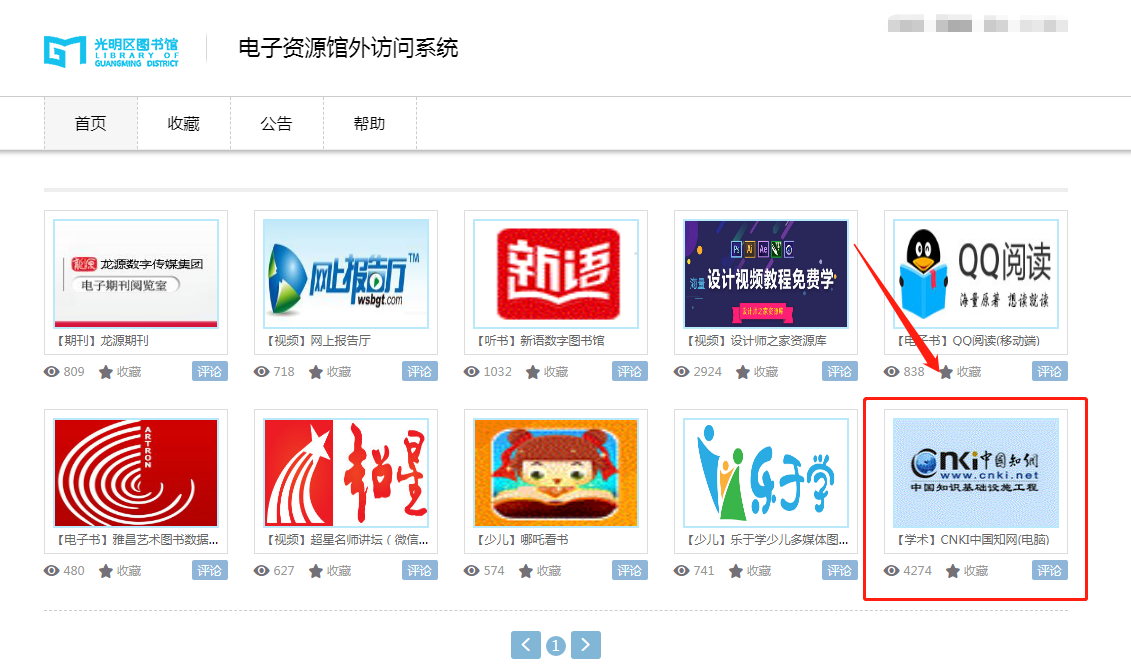This screenshot has height=671, width=1131.
Task: Click the 设计视频教程免费学 banner thumbnail
Action: tap(766, 273)
